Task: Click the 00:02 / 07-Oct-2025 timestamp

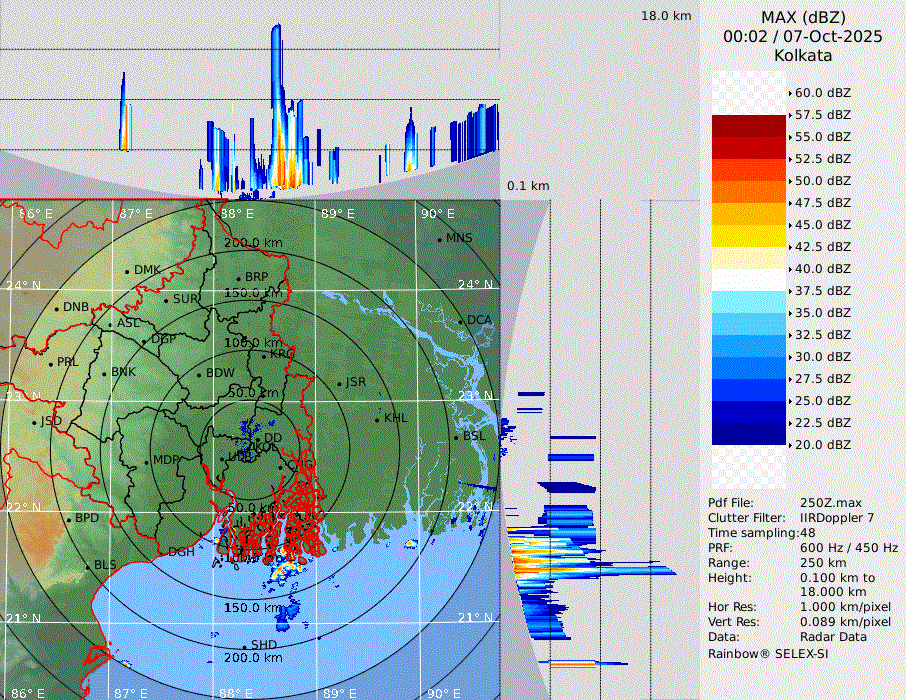Action: pyautogui.click(x=803, y=36)
